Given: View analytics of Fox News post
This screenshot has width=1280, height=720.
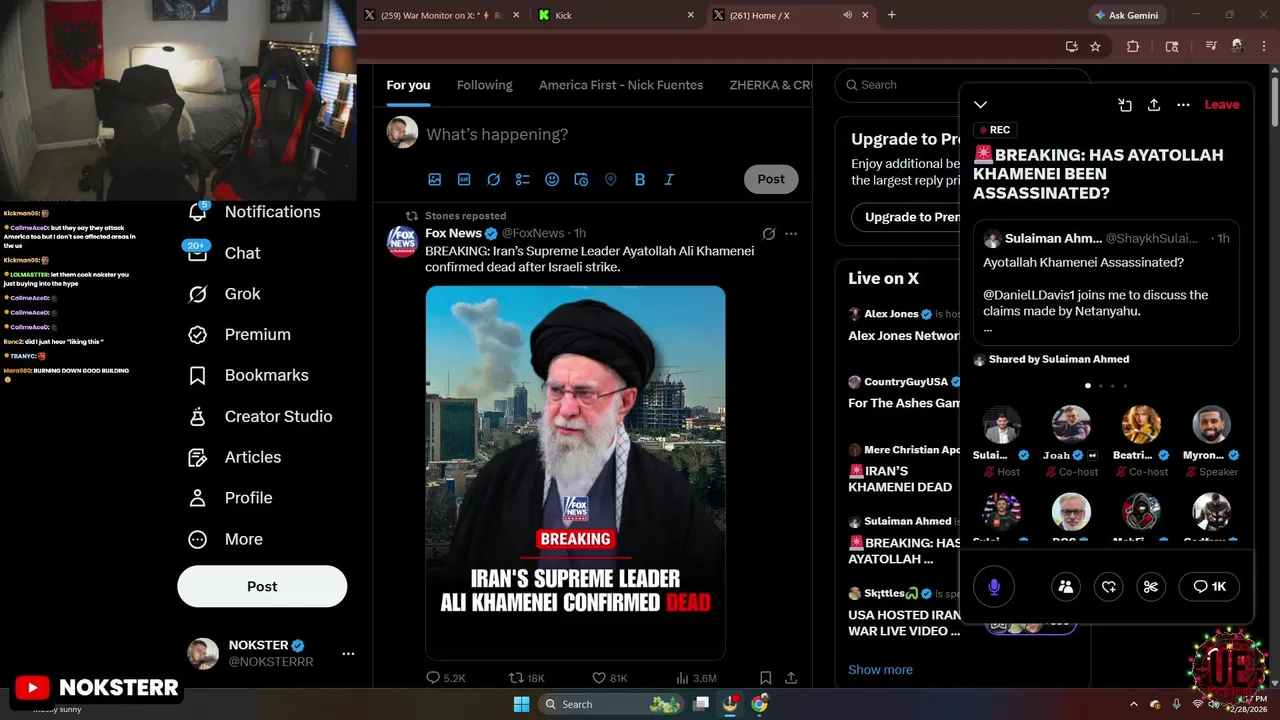Looking at the screenshot, I should pyautogui.click(x=696, y=678).
